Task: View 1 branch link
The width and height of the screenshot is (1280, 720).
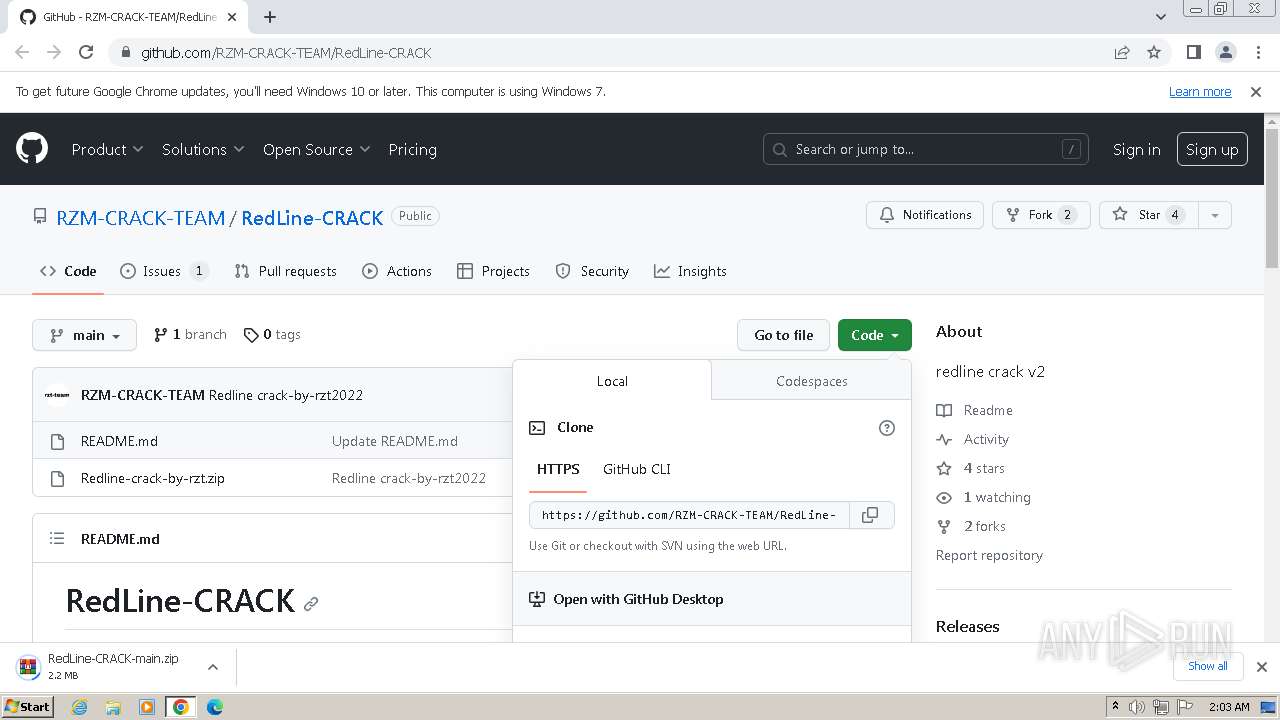Action: pos(190,335)
